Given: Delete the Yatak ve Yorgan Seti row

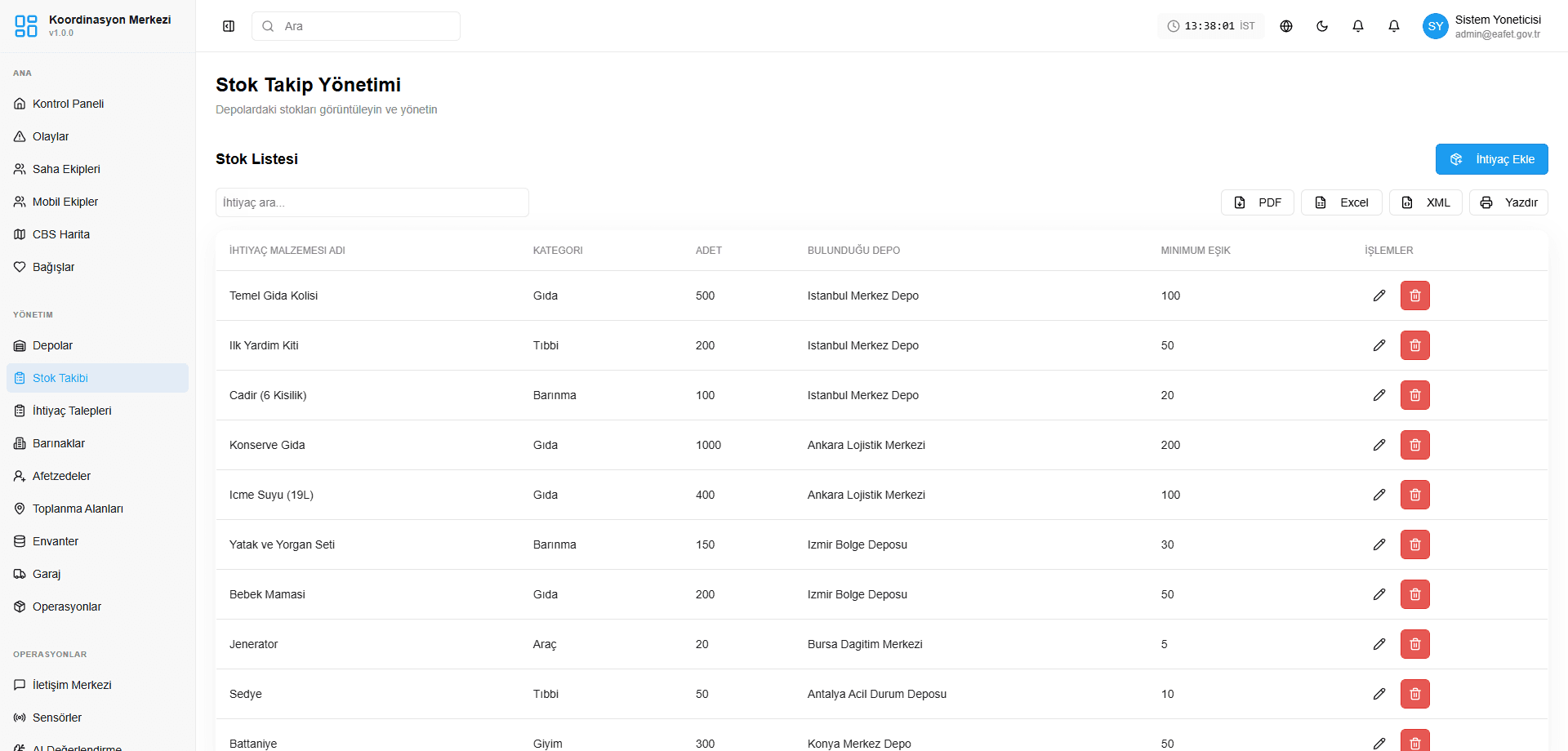Looking at the screenshot, I should pyautogui.click(x=1415, y=544).
